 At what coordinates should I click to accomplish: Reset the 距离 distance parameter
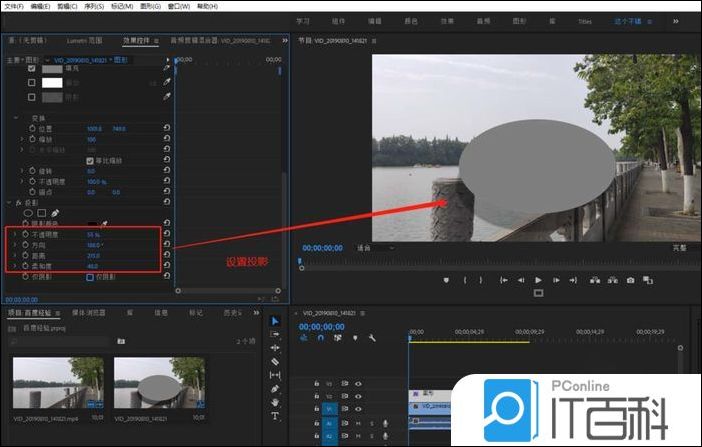166,256
